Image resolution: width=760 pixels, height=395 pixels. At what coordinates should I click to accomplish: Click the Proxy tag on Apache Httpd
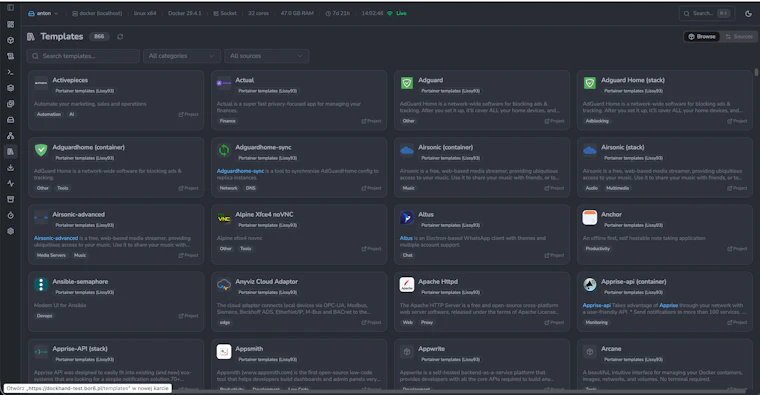[x=427, y=322]
